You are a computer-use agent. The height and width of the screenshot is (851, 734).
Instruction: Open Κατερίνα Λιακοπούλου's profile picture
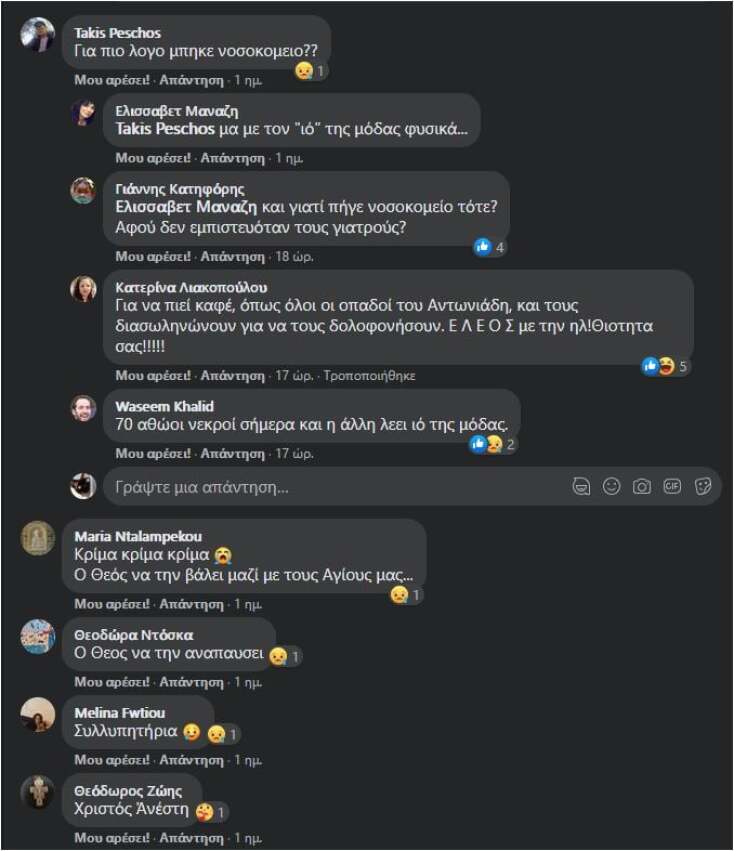point(84,289)
